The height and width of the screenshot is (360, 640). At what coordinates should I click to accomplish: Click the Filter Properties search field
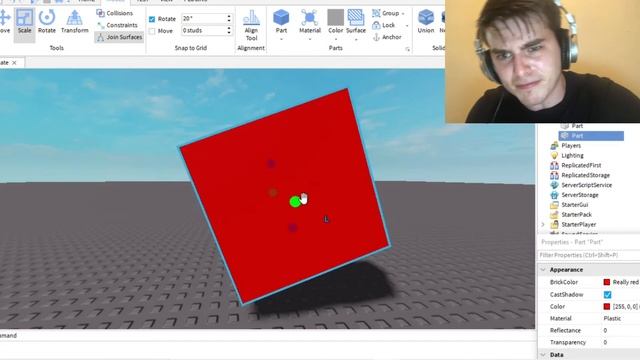[589, 255]
